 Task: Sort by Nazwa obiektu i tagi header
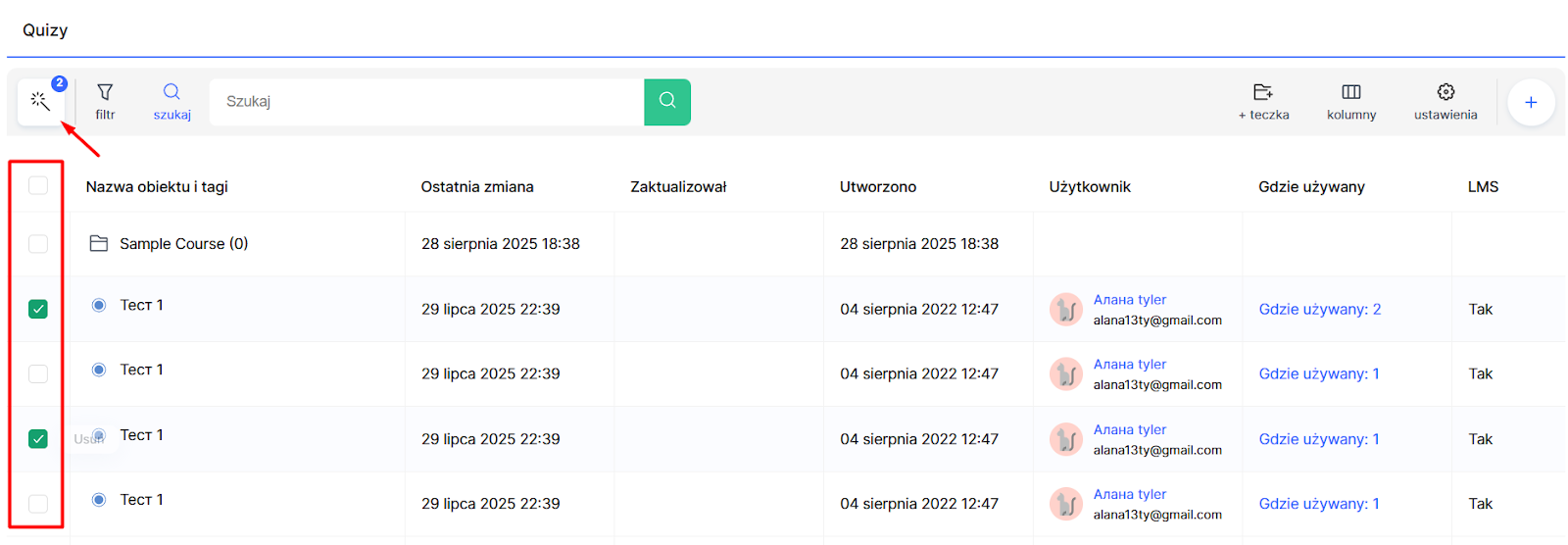click(157, 187)
